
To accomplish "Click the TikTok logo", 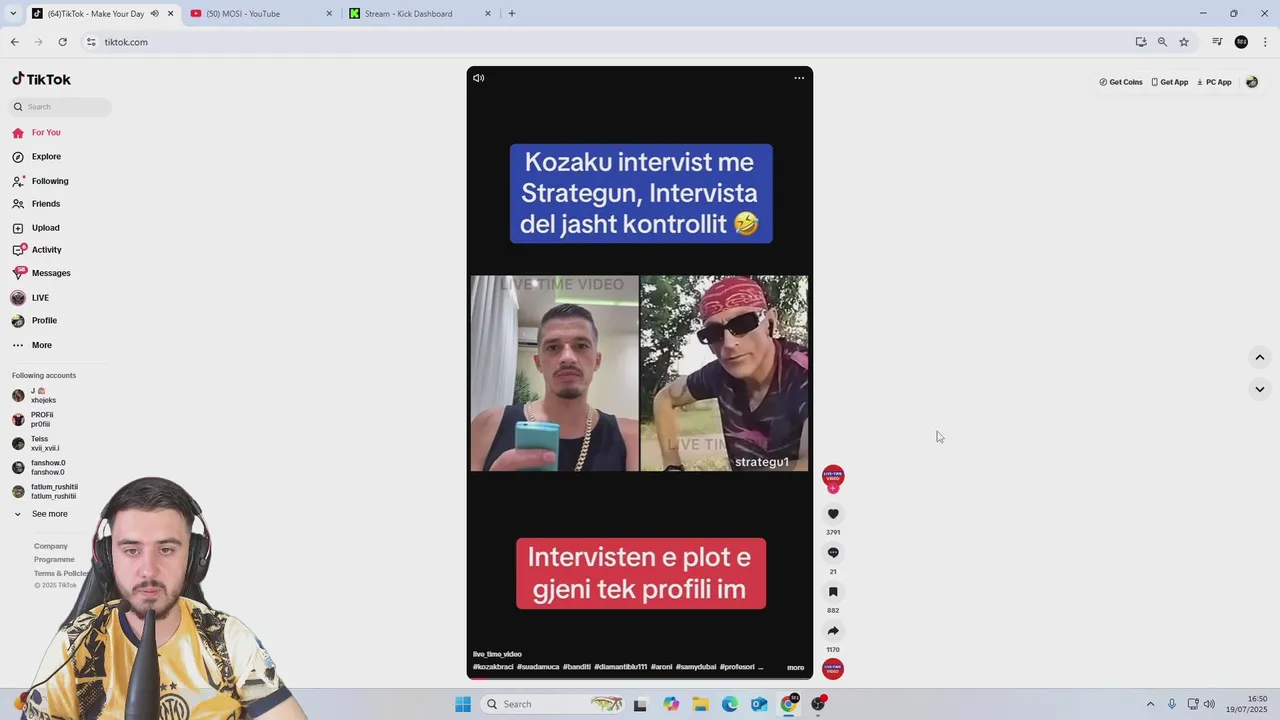I will [x=42, y=79].
